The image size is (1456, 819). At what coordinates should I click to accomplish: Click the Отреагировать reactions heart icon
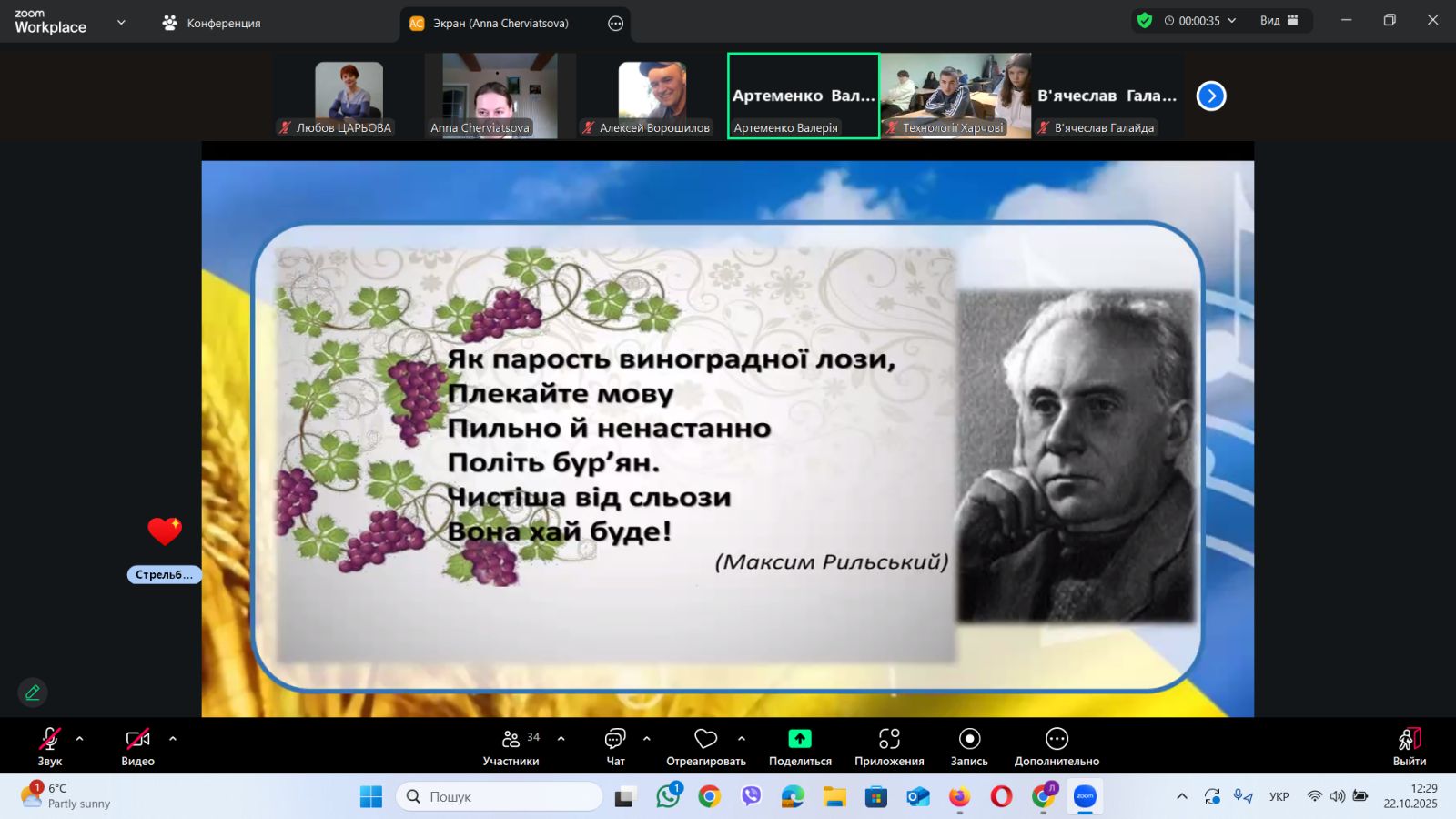click(x=705, y=739)
